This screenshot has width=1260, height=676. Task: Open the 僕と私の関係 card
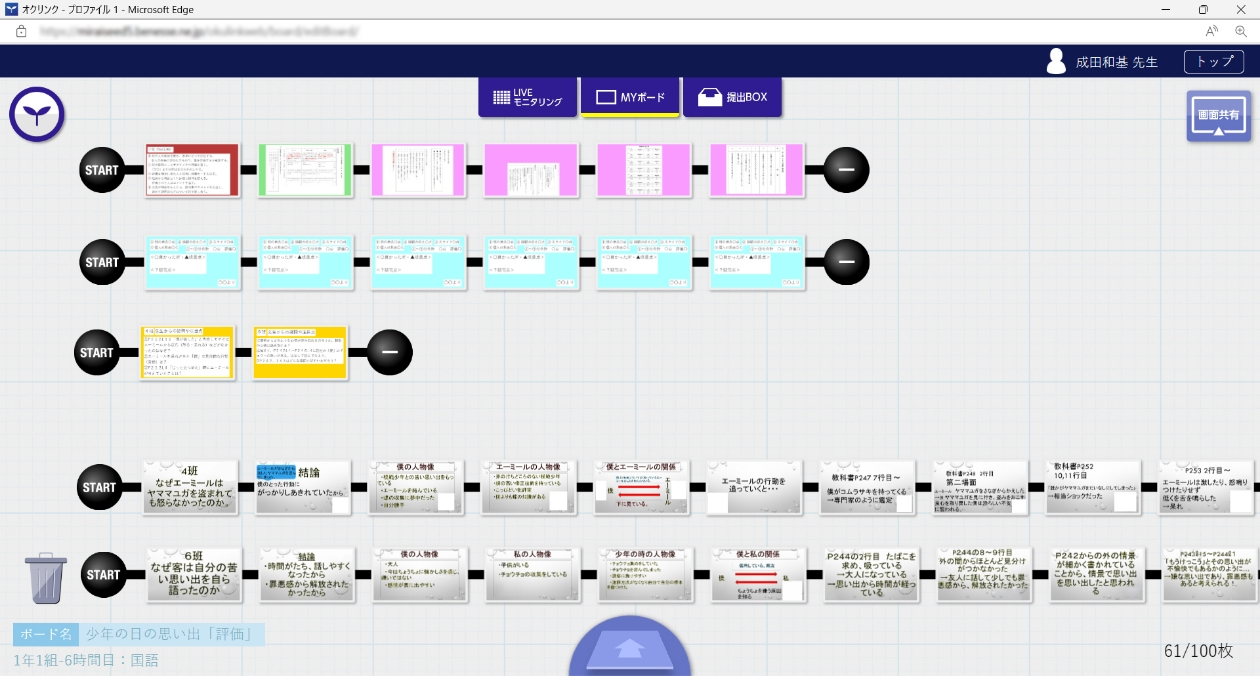(760, 575)
